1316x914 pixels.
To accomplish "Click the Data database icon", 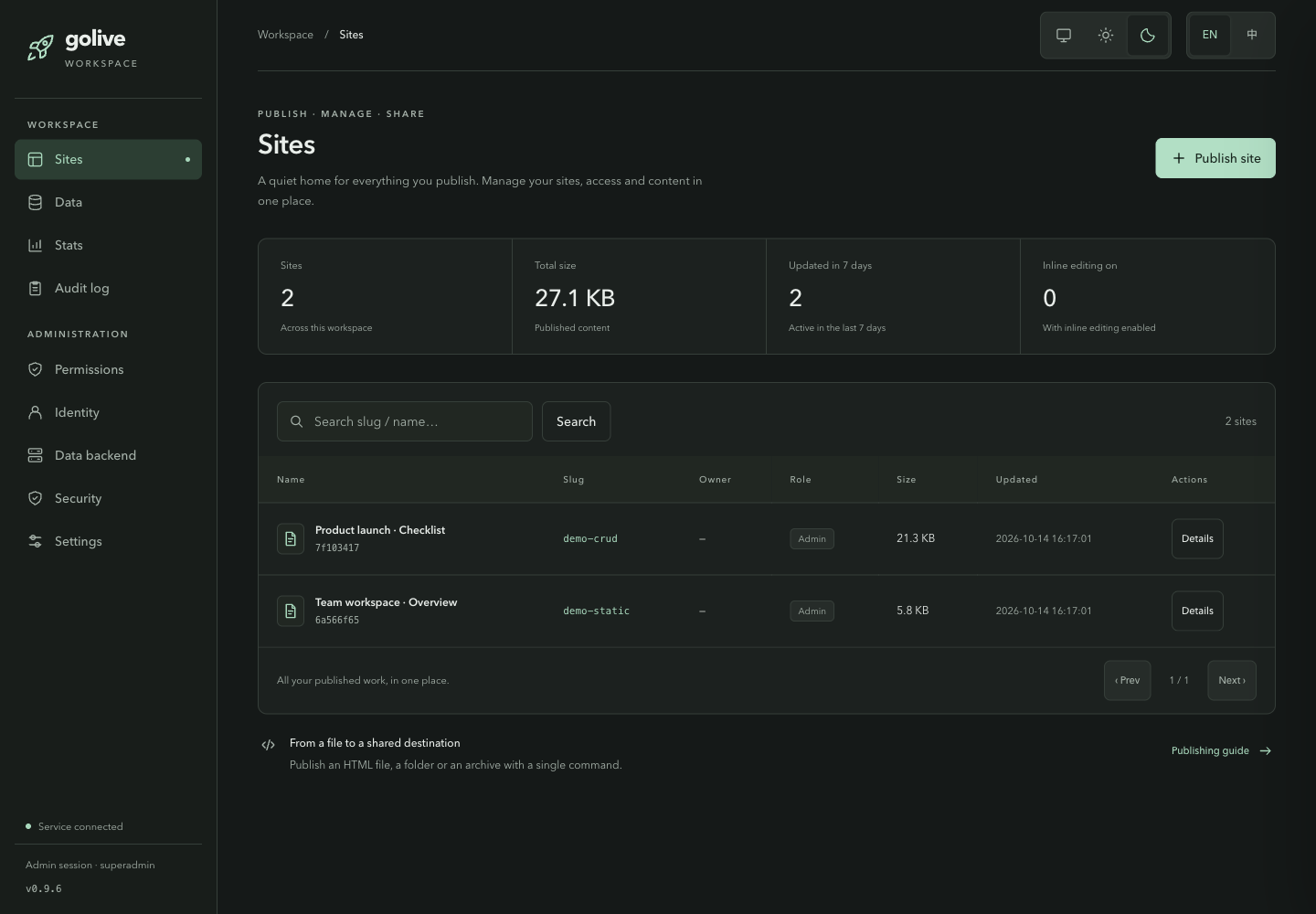I will click(36, 202).
